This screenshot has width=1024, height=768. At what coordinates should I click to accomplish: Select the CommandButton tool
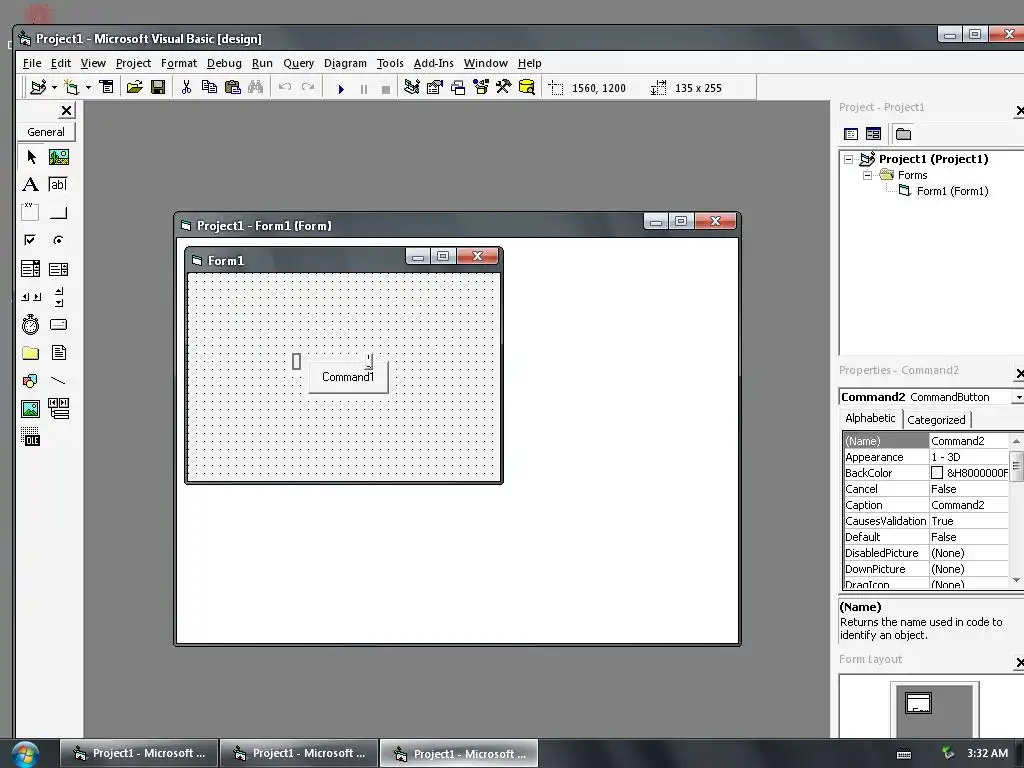59,212
